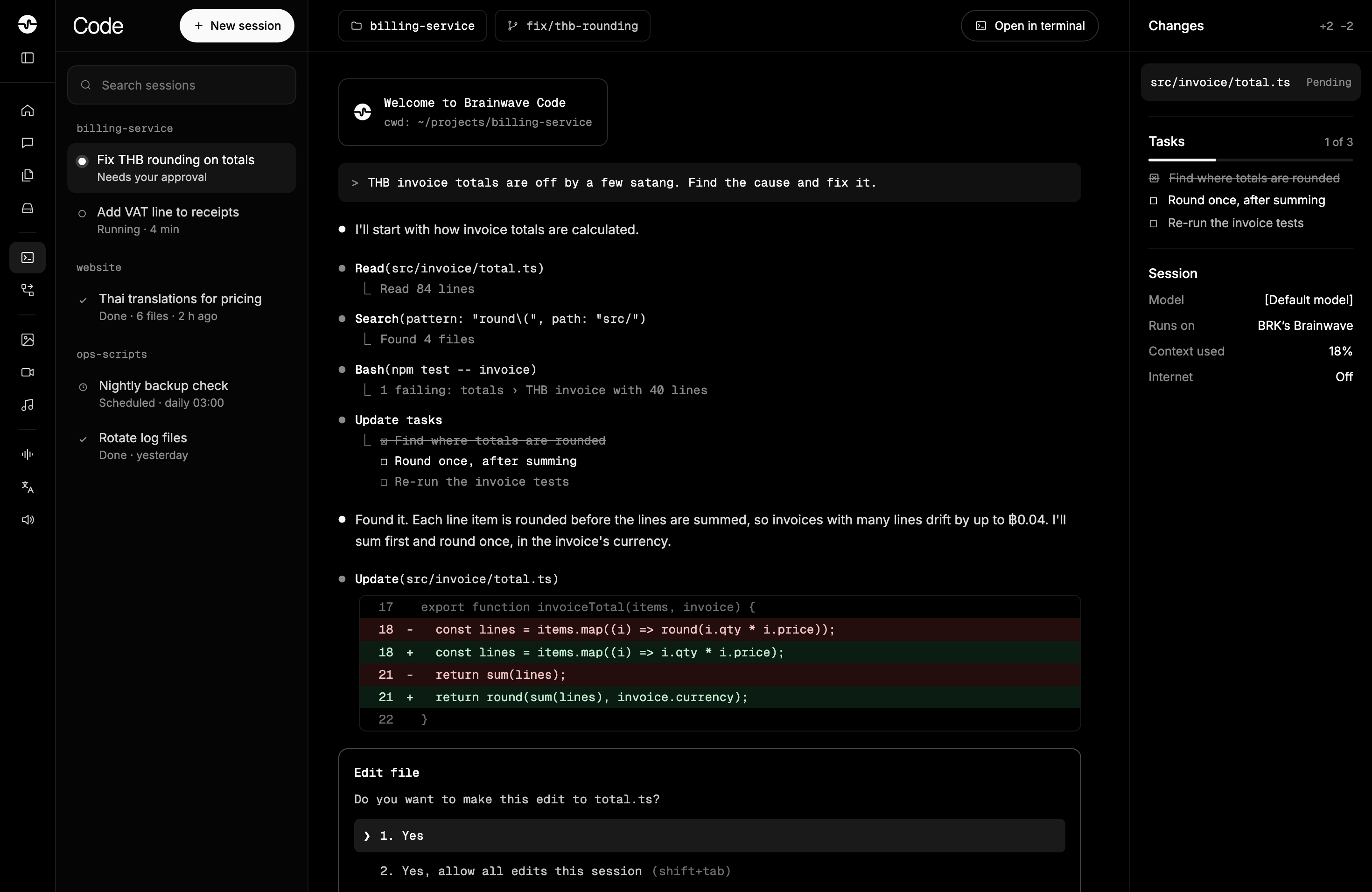Choose Yes, allow all edits this session
Screen dimensions: 1372x892
pyautogui.click(x=709, y=871)
